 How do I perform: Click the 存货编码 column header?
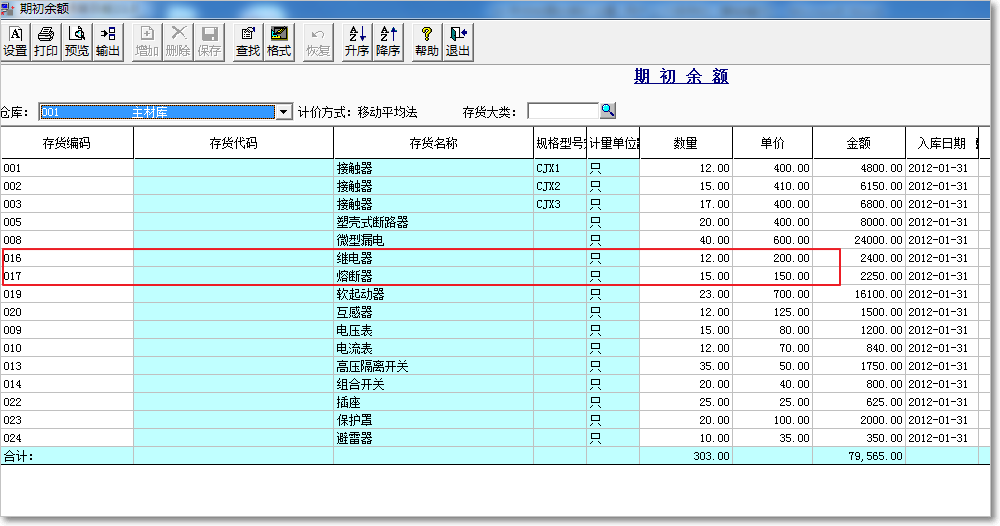[67, 143]
